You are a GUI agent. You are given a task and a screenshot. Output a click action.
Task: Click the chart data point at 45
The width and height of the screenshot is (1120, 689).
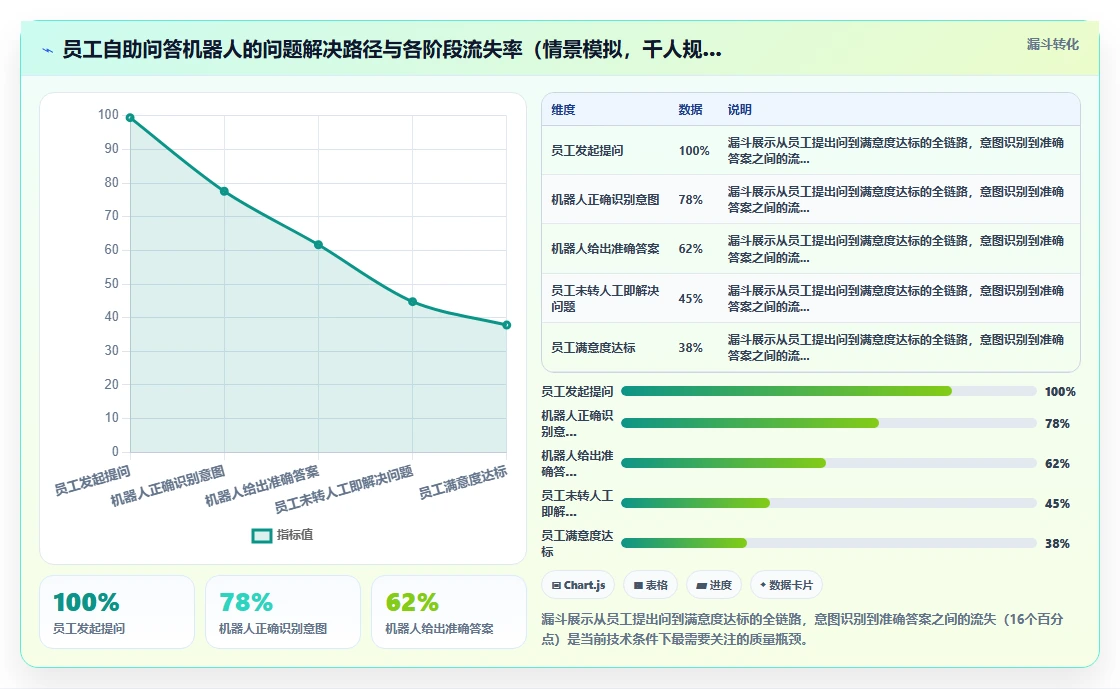click(412, 302)
